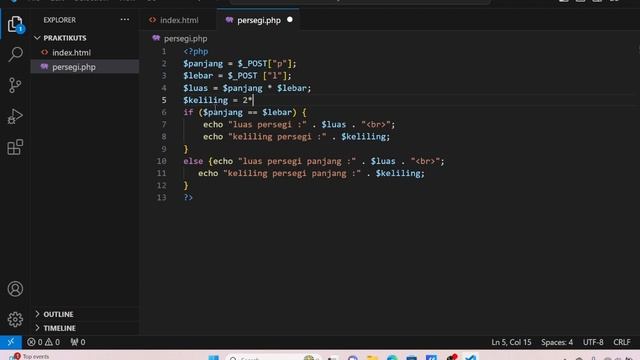The height and width of the screenshot is (360, 640).
Task: Click the closing brace on line 9
Action: (186, 149)
